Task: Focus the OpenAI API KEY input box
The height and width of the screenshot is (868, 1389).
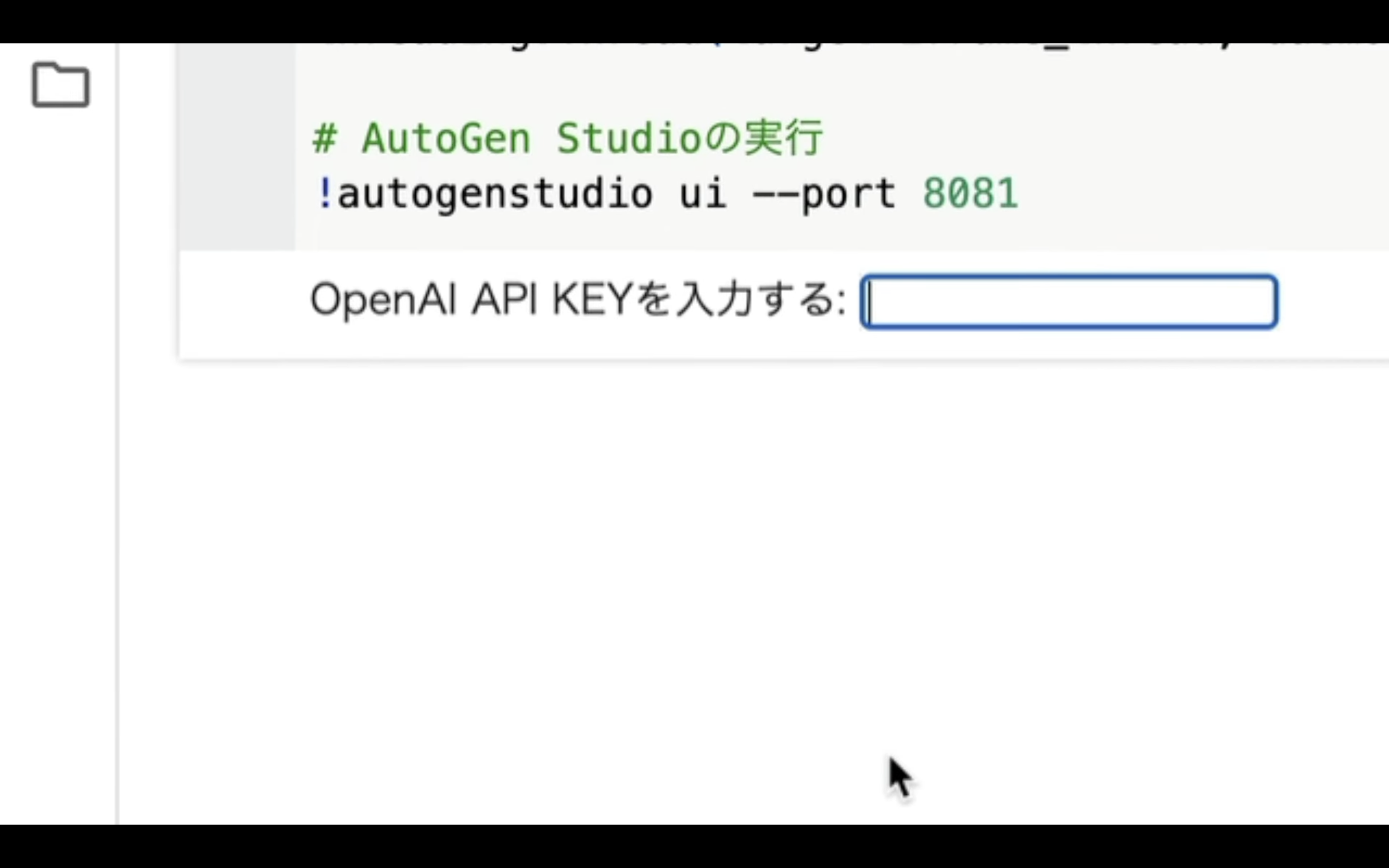Action: [x=1069, y=302]
